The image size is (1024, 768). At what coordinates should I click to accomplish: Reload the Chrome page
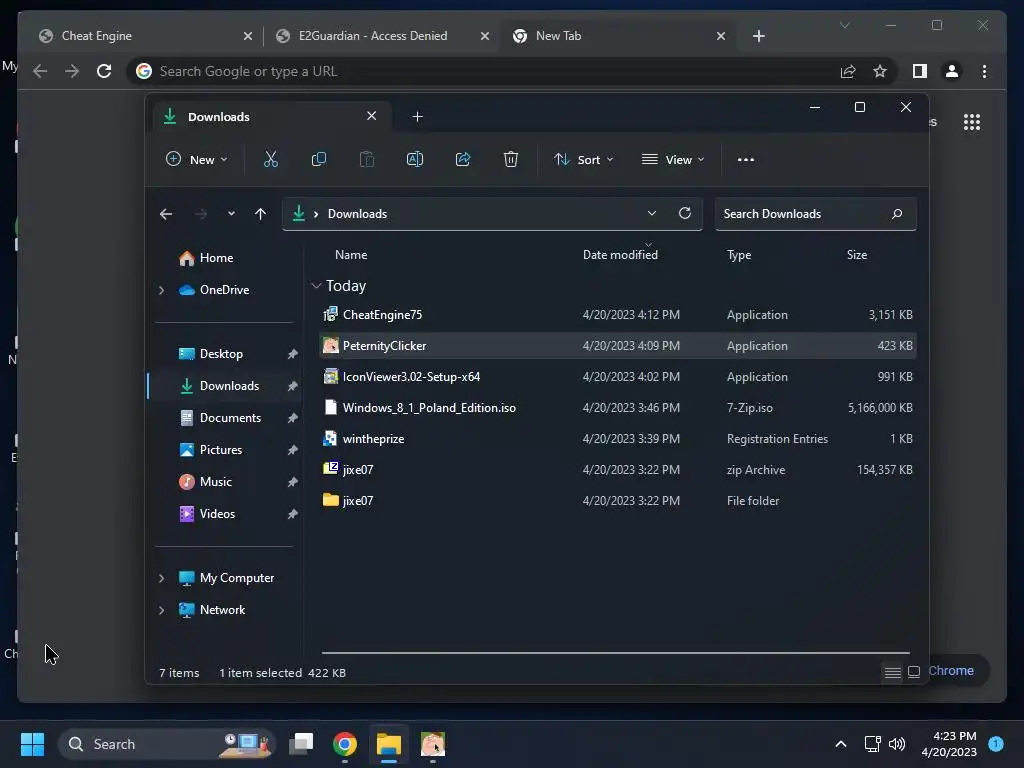[104, 71]
